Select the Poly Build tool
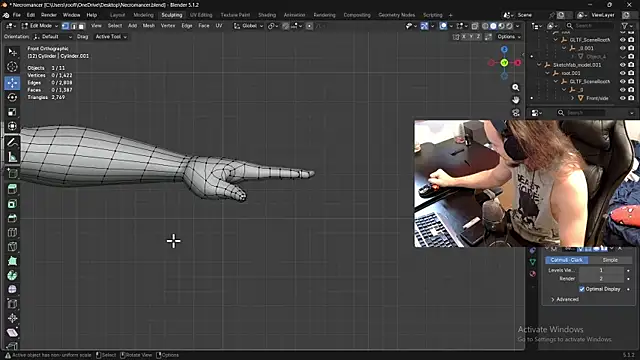 (x=12, y=261)
